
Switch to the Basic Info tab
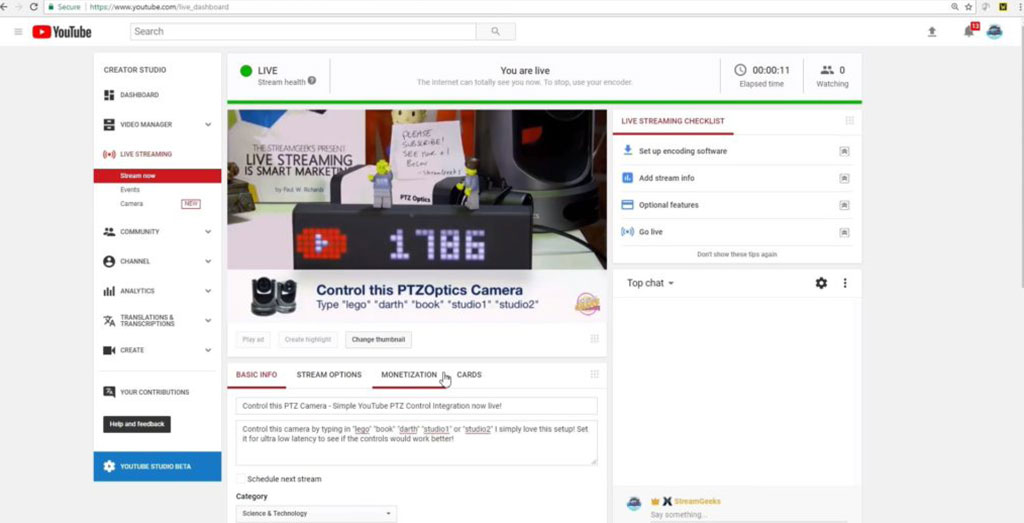[257, 375]
